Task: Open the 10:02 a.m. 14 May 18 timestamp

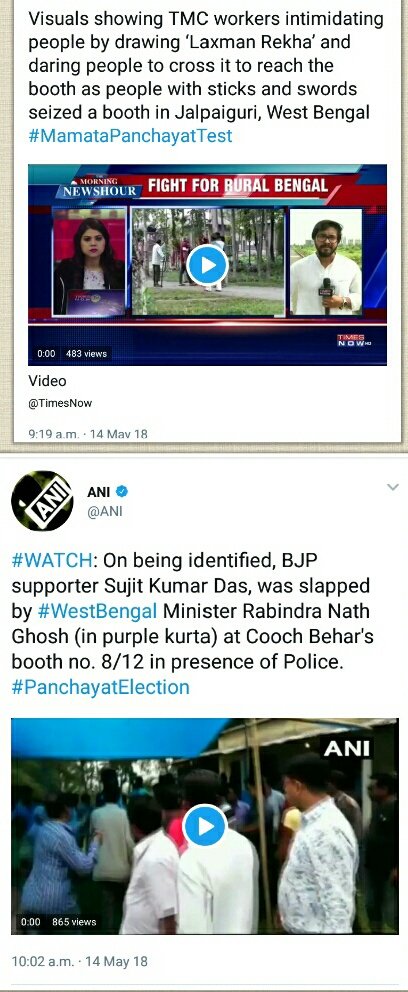Action: pyautogui.click(x=80, y=962)
